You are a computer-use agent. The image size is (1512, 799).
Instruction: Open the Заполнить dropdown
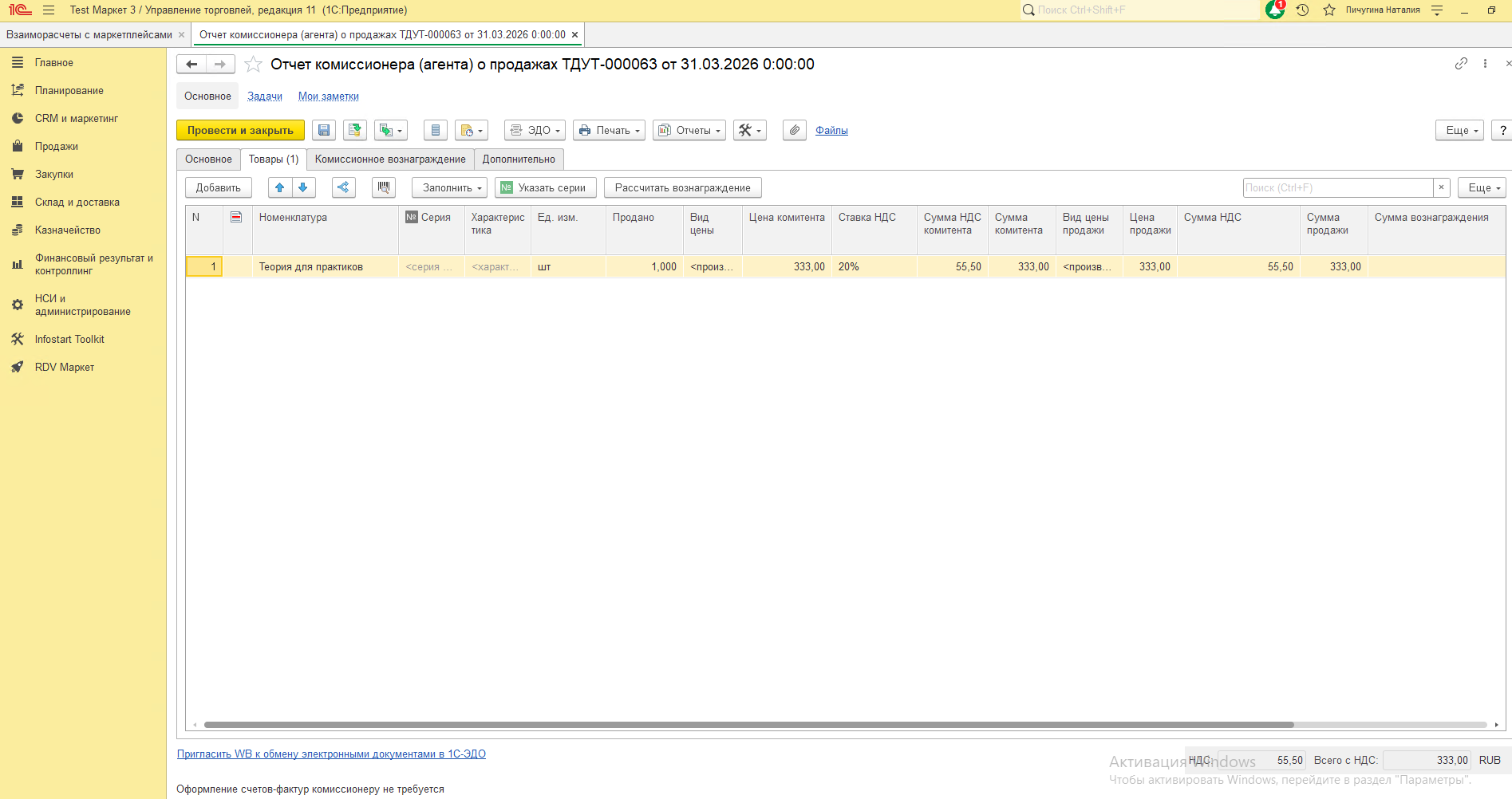(x=449, y=187)
